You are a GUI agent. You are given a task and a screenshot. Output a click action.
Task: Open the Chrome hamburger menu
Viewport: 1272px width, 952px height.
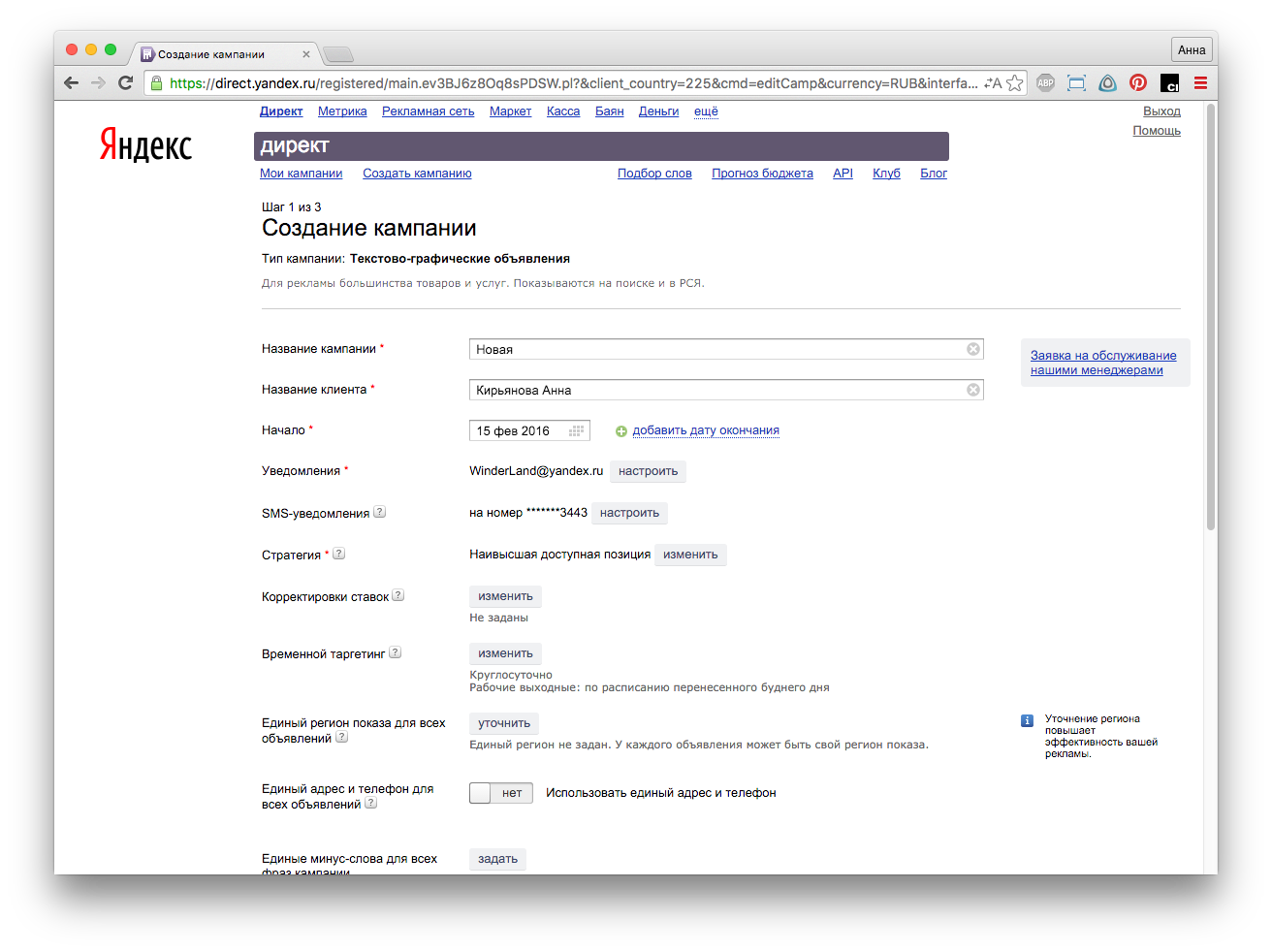pos(1200,83)
